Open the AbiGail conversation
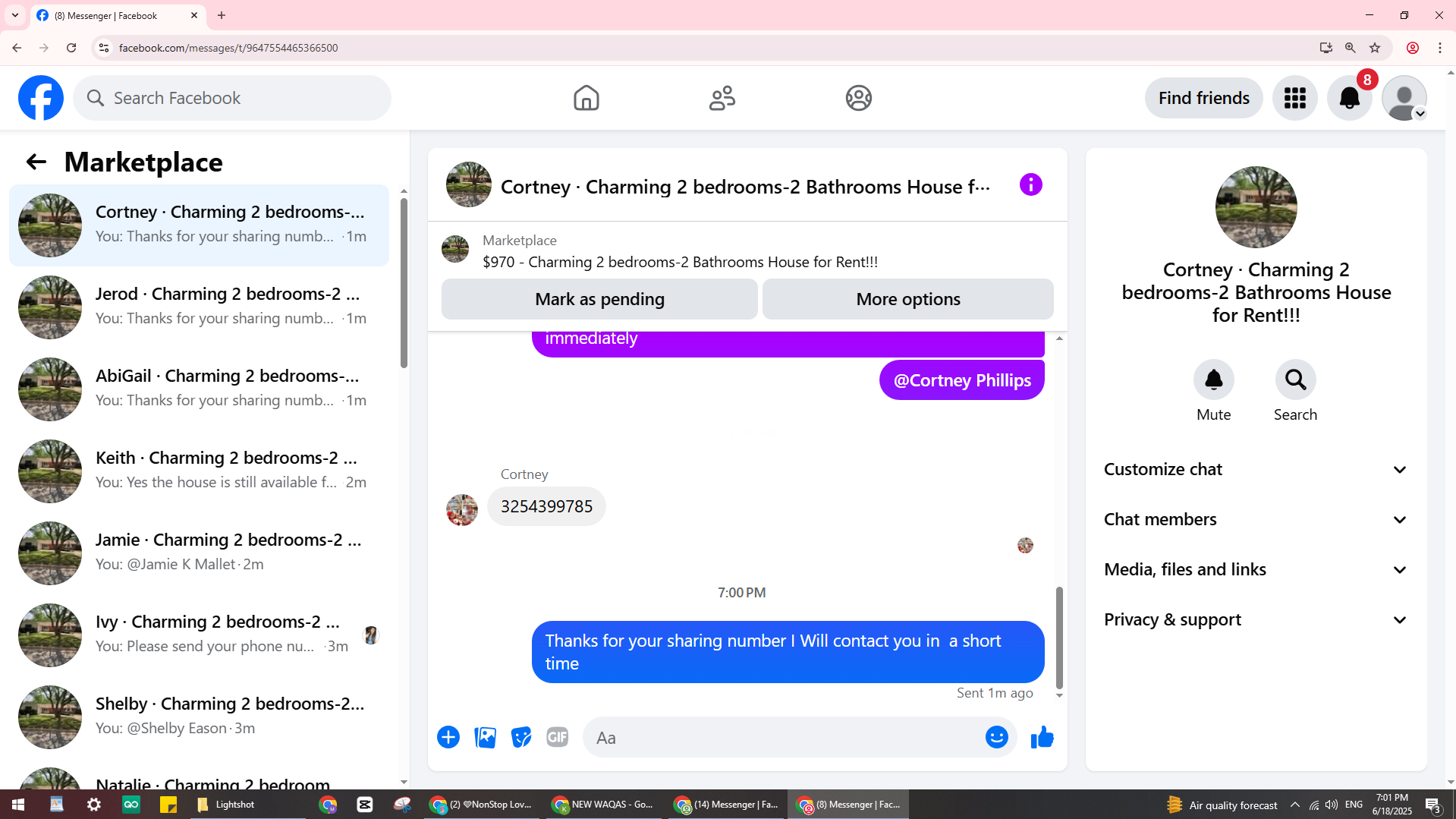Viewport: 1456px width, 819px height. point(199,389)
